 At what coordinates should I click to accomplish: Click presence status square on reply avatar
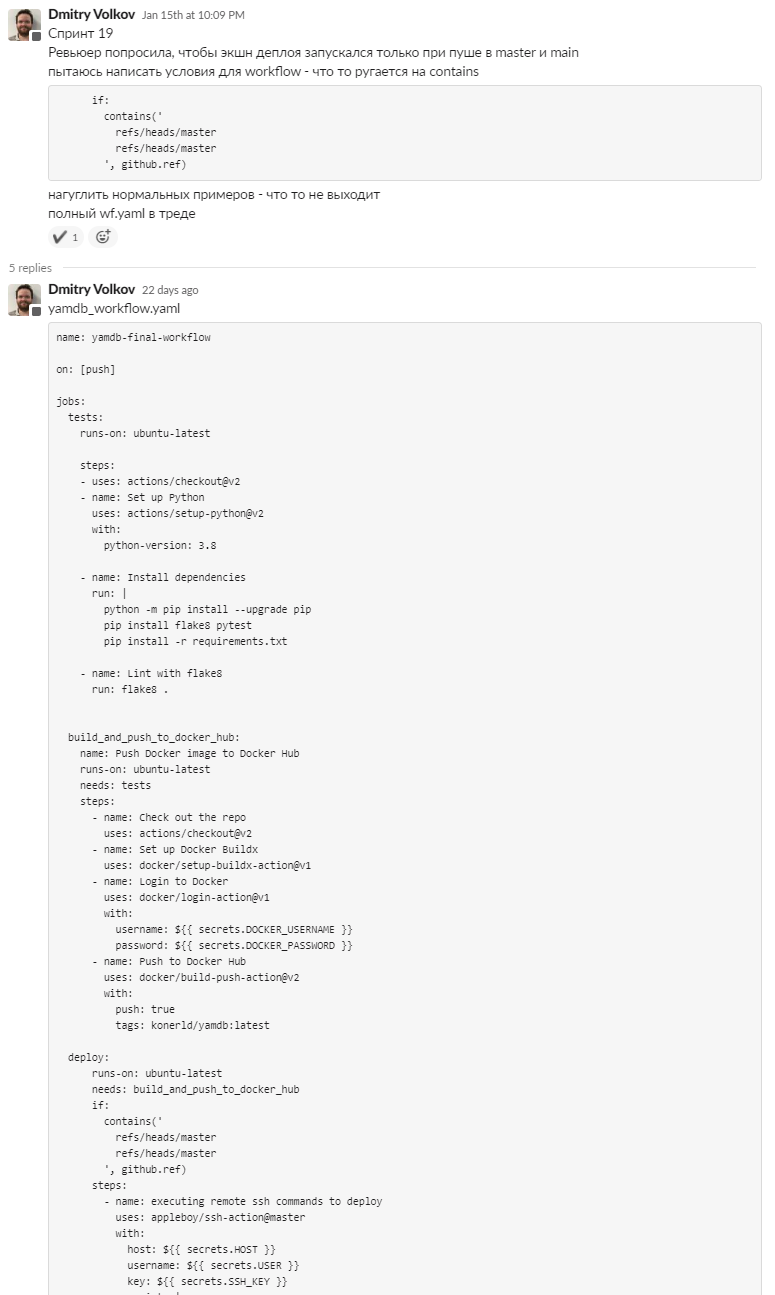coord(37,312)
